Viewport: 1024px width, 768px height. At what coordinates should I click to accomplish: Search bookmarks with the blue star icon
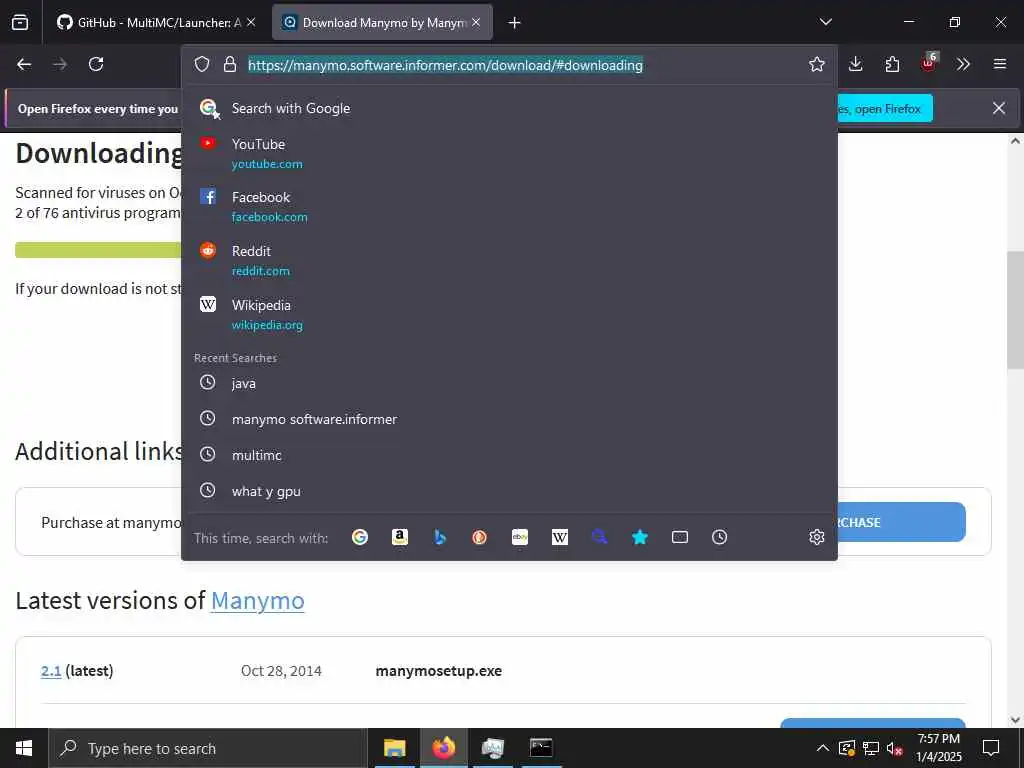click(x=640, y=537)
